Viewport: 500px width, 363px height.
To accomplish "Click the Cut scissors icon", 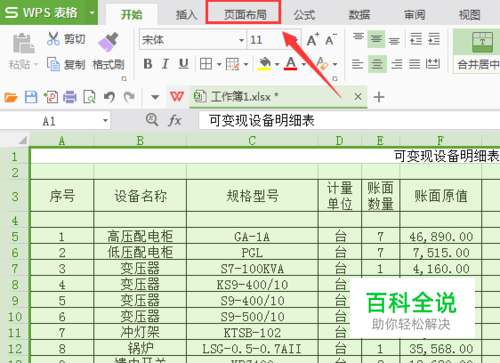I will (53, 39).
